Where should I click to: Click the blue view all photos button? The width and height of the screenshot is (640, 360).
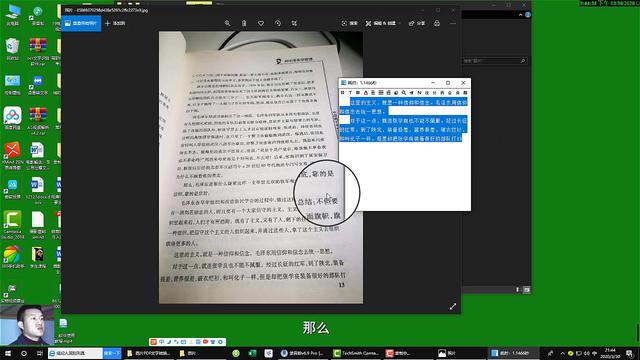pyautogui.click(x=81, y=23)
